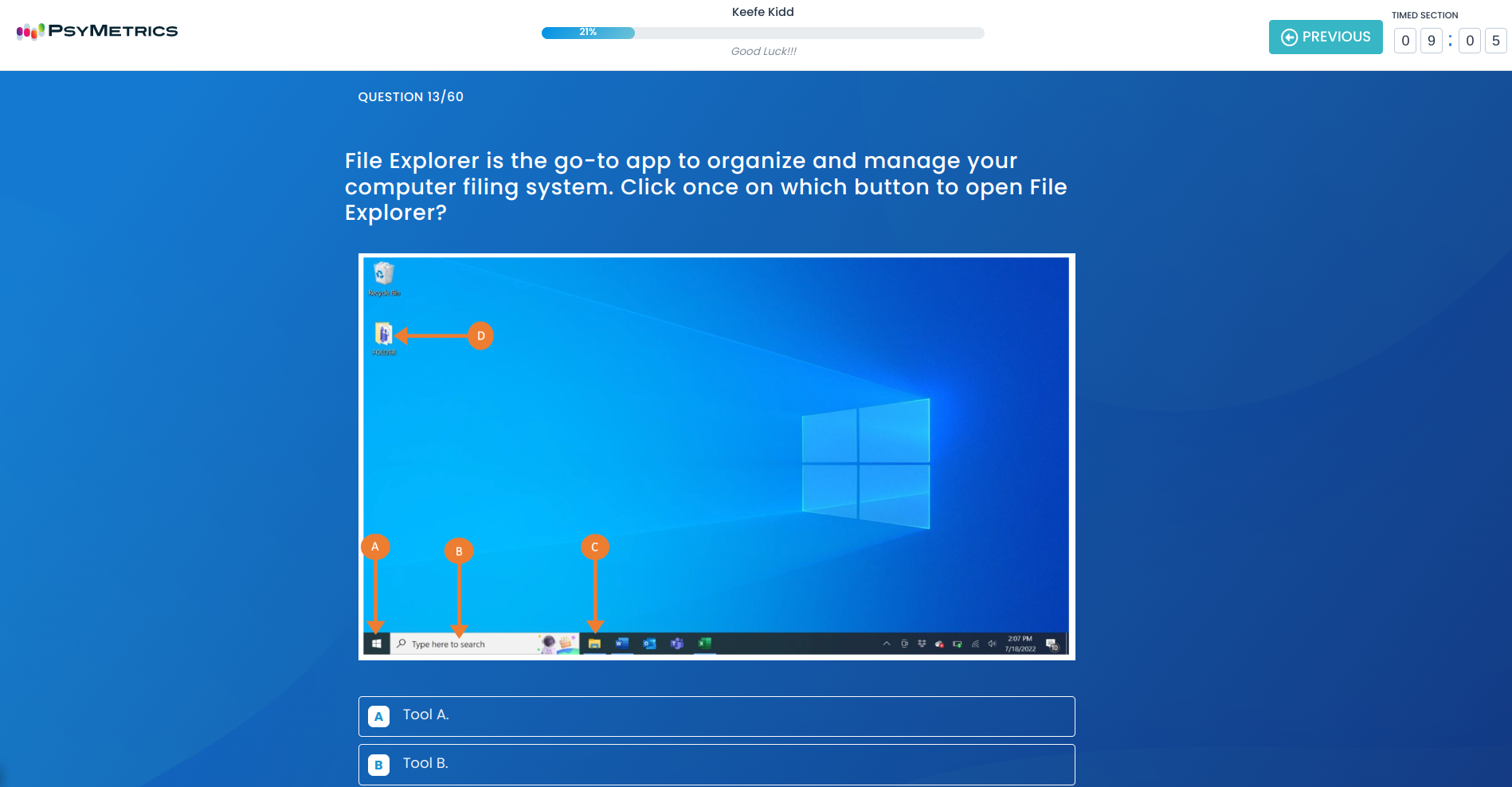The height and width of the screenshot is (787, 1512).
Task: Select answer option Tool A
Action: 716,716
